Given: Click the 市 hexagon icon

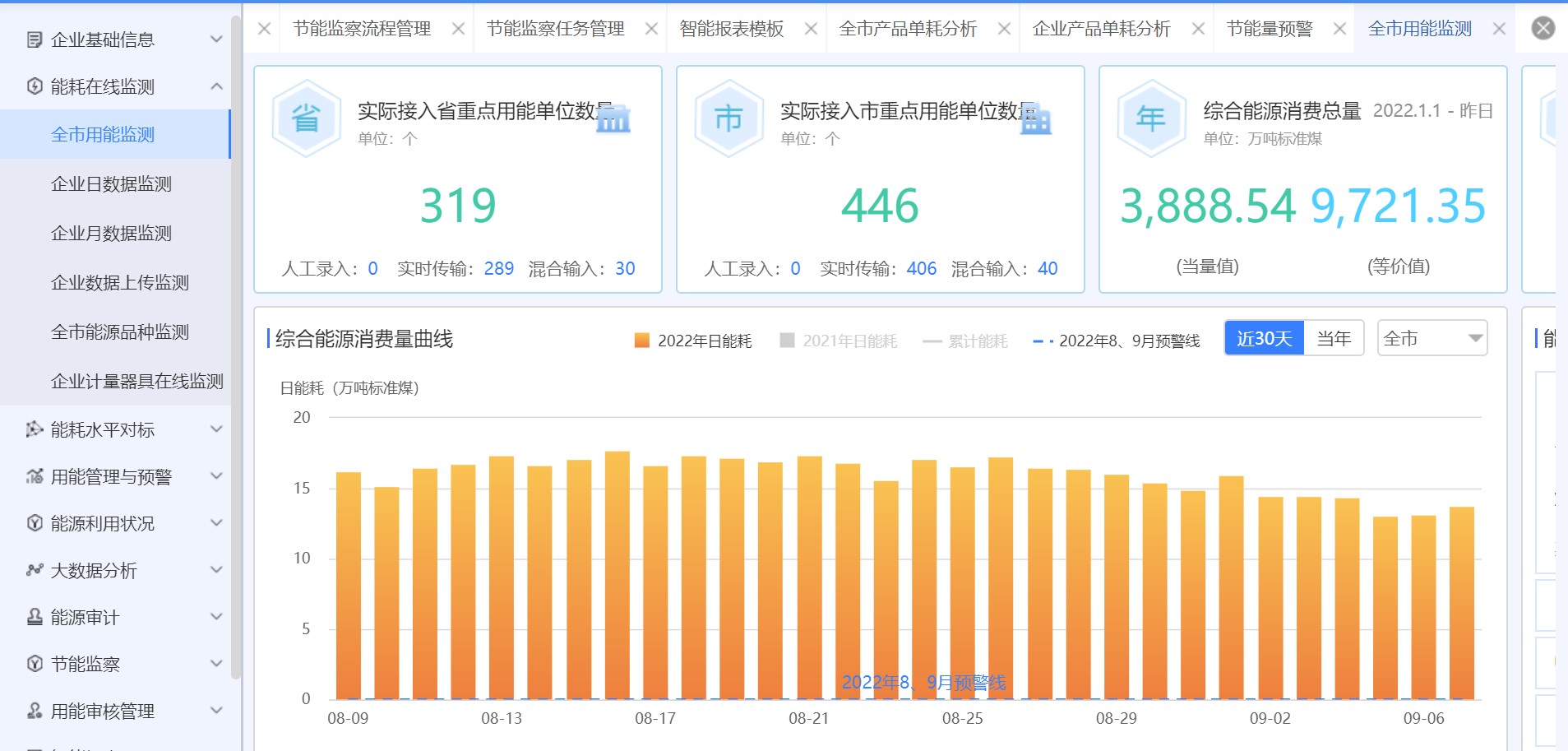Looking at the screenshot, I should point(728,119).
